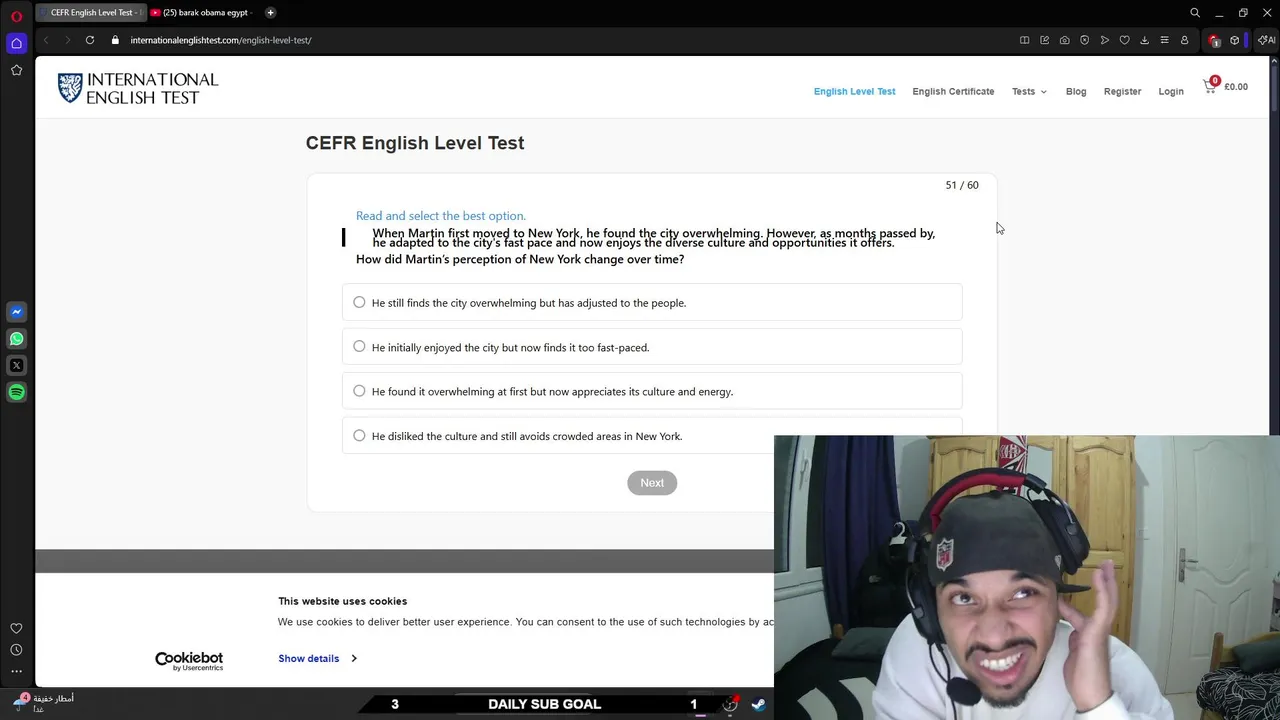Viewport: 1280px width, 720px height.
Task: Open the easy setup lines icon
Action: [x=1164, y=40]
